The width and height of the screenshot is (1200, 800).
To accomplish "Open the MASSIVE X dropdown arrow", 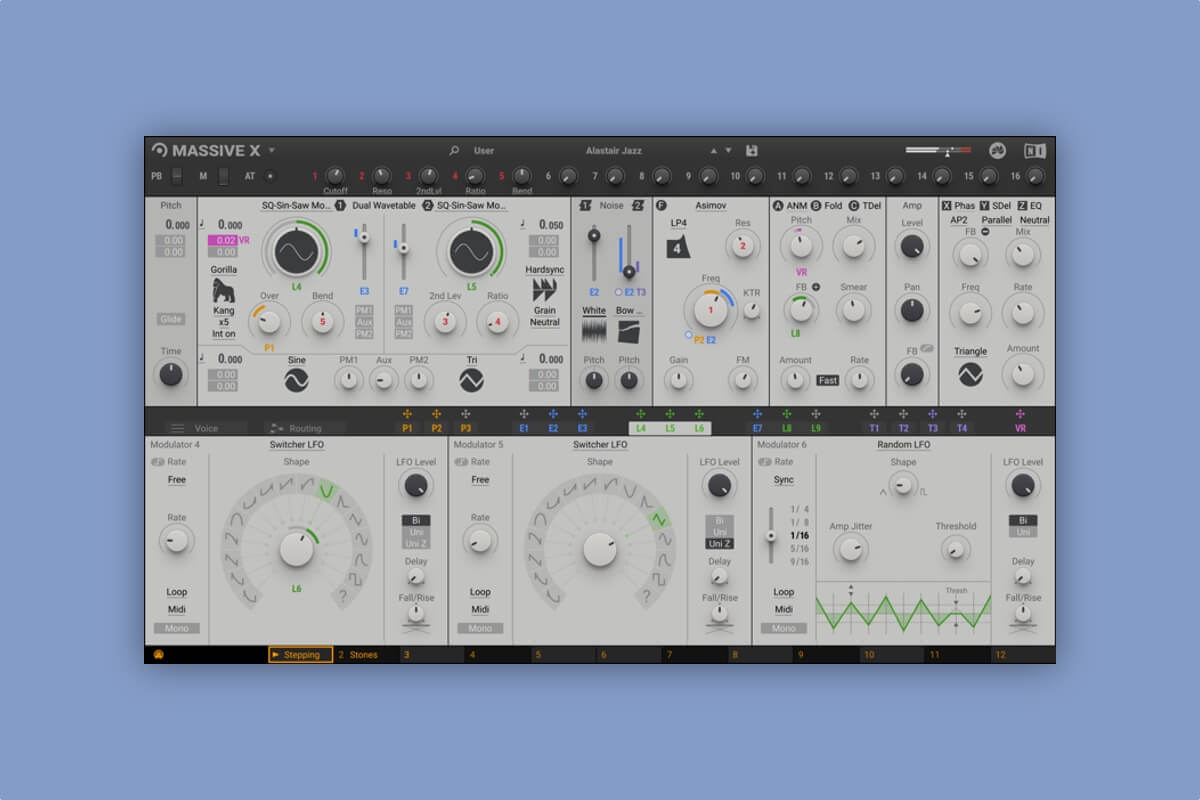I will (x=270, y=150).
